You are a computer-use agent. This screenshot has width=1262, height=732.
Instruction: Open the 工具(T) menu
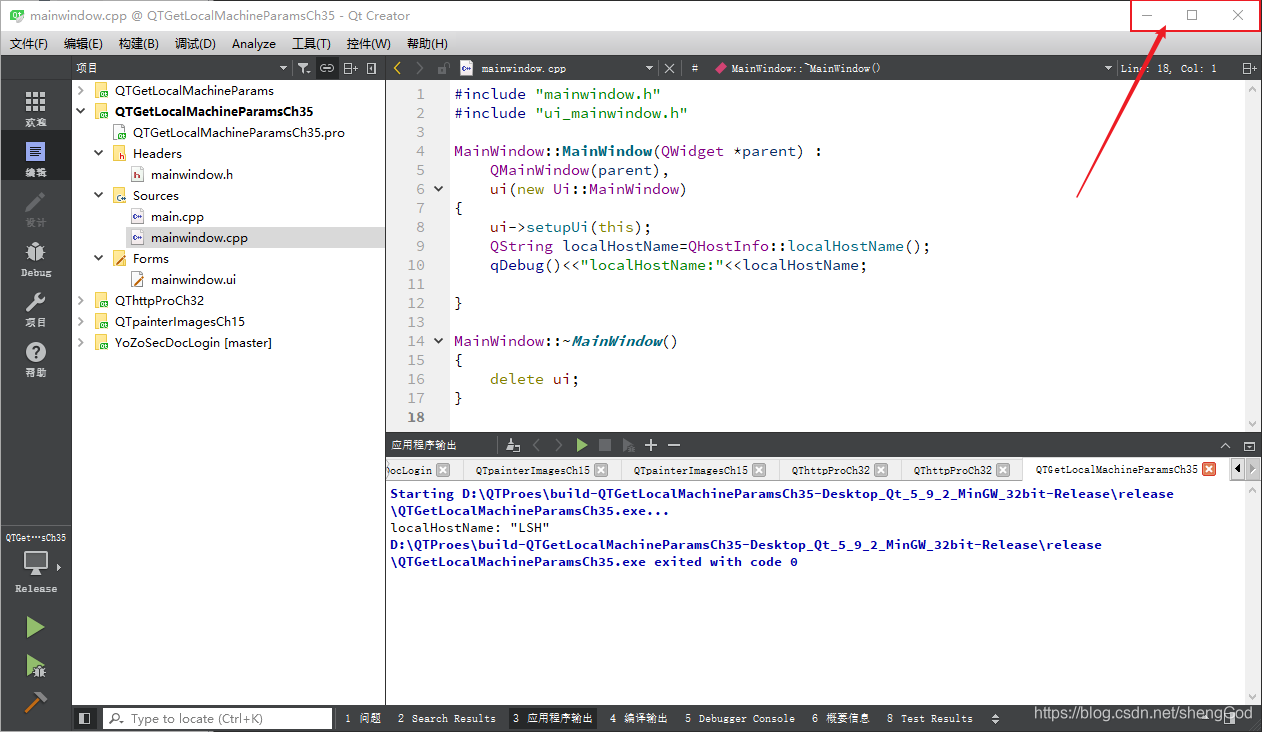pyautogui.click(x=311, y=43)
